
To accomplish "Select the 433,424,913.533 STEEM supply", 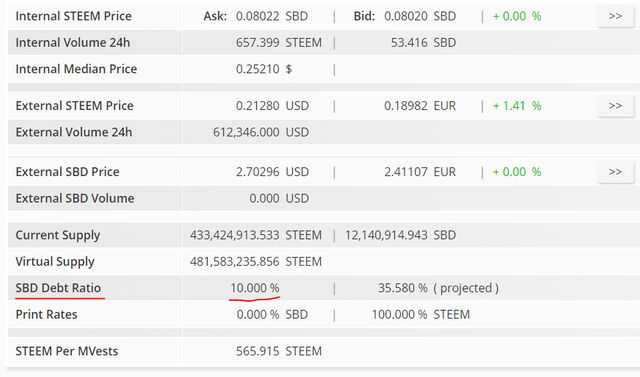I will point(256,235).
